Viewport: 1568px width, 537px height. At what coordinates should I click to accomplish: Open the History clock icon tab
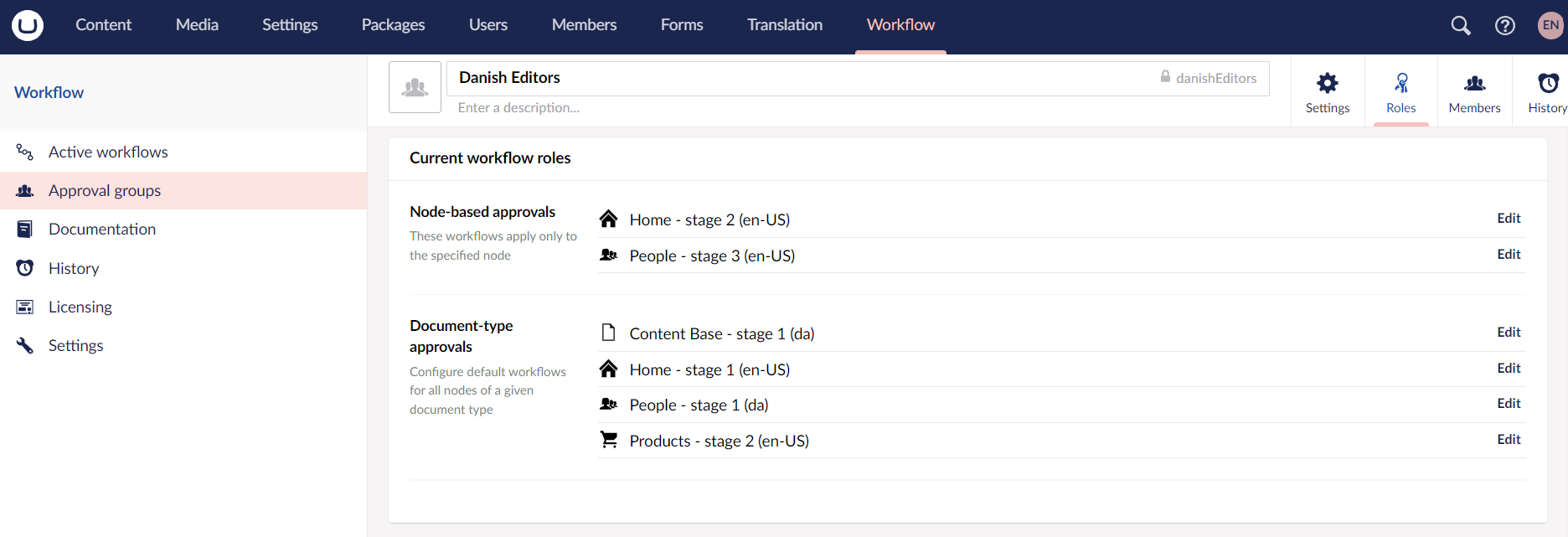tap(1546, 91)
